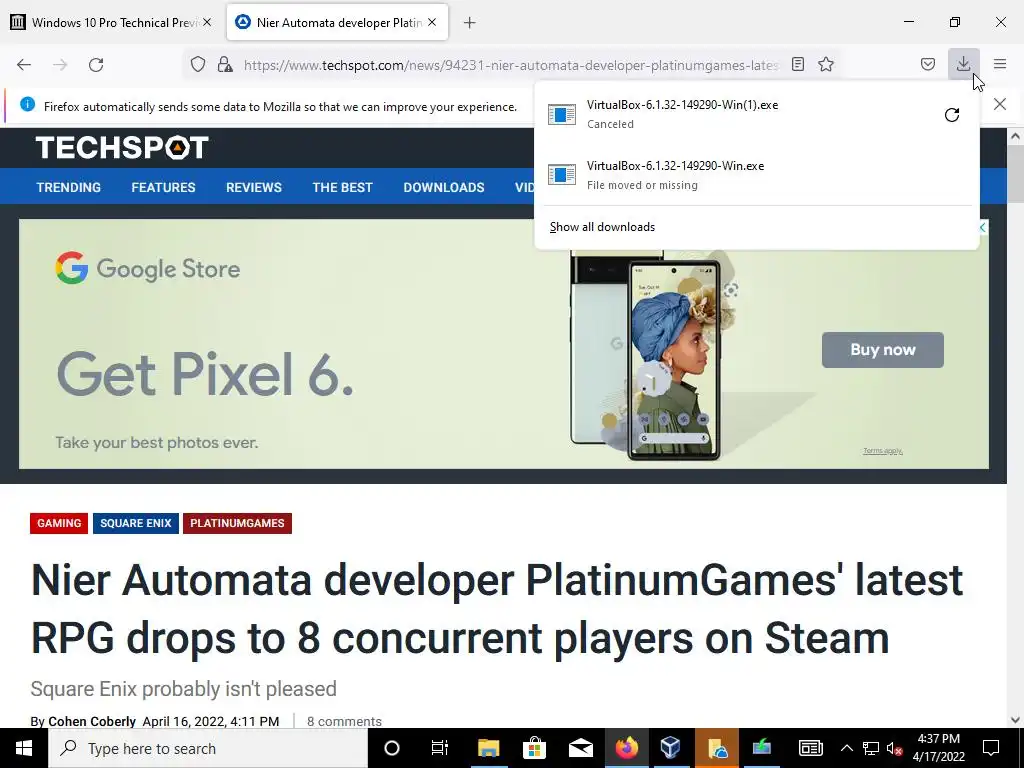1024x768 pixels.
Task: Click the Terms apply link in ad
Action: 882,451
